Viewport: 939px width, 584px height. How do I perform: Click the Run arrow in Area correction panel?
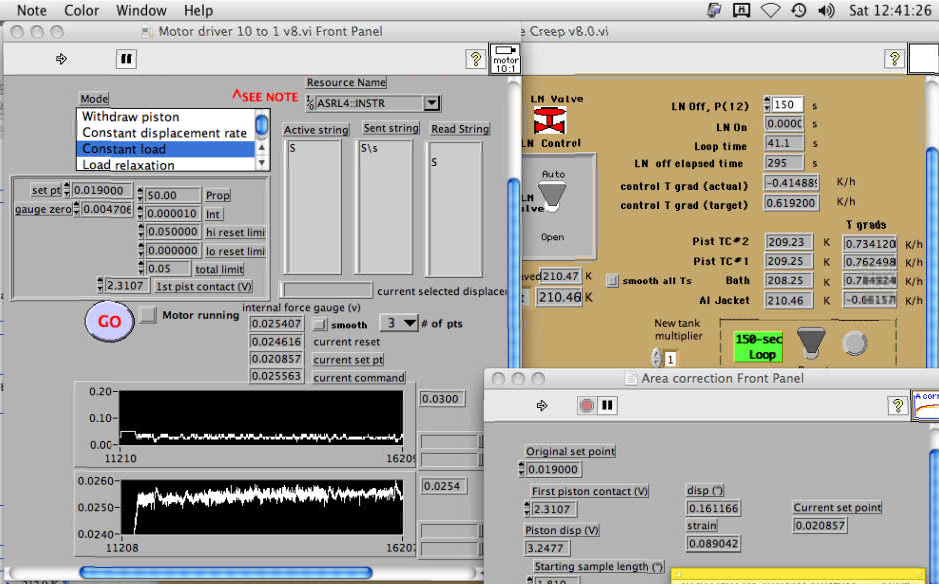tap(542, 406)
